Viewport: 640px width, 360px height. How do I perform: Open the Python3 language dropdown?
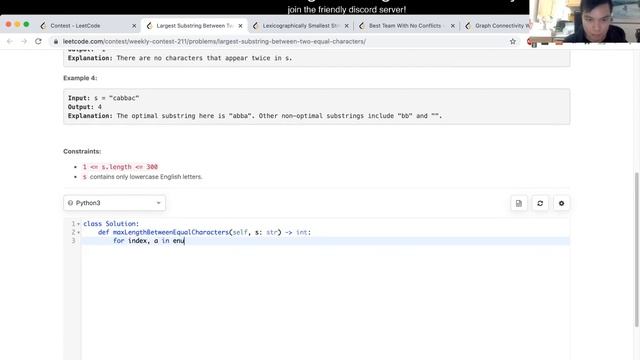[114, 203]
